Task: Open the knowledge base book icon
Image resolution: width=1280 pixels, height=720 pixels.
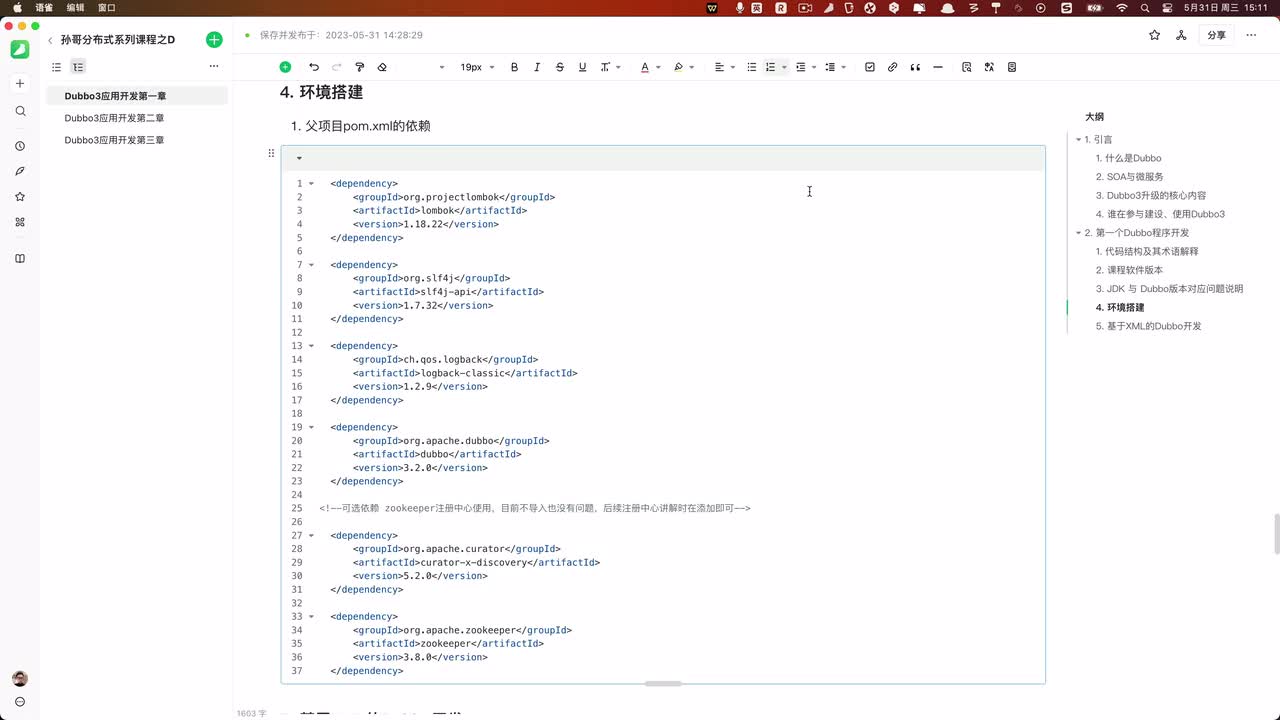Action: [20, 259]
